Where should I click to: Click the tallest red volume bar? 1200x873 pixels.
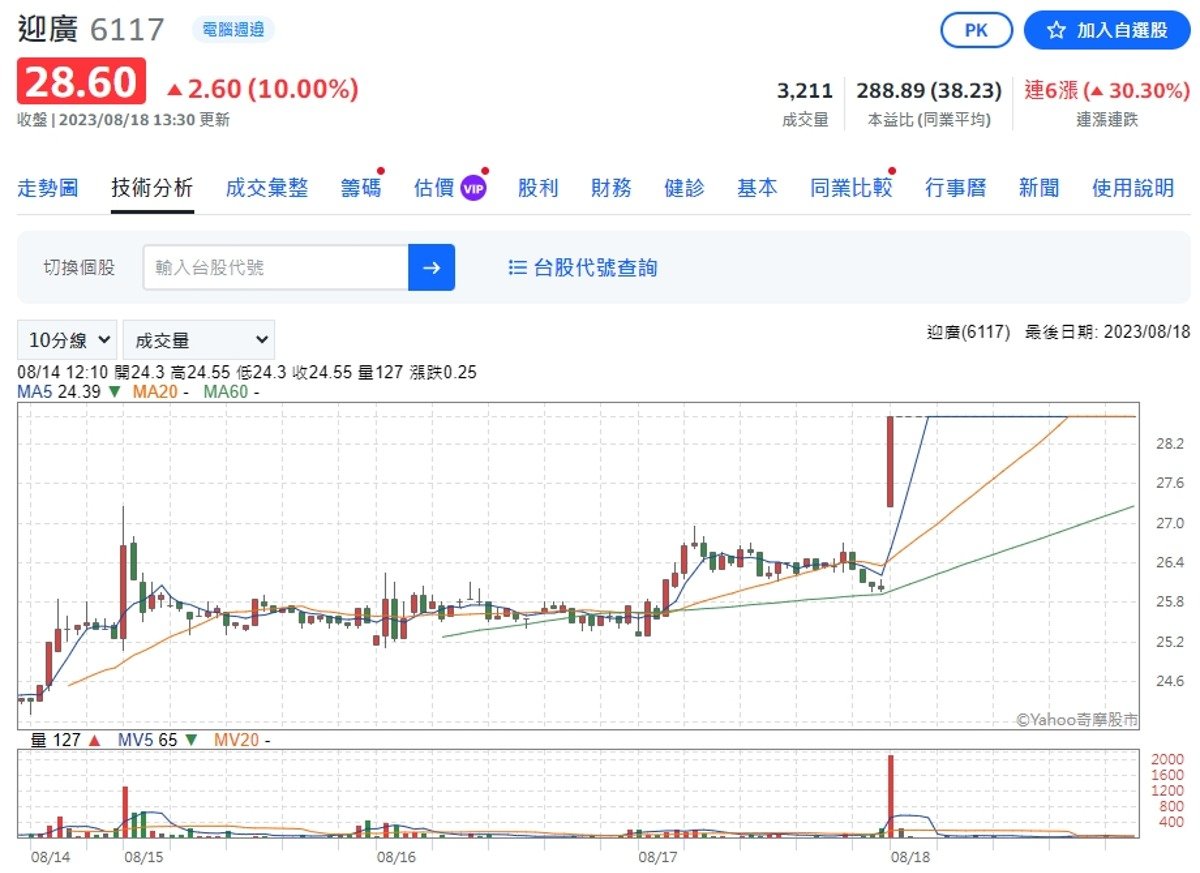(x=890, y=795)
